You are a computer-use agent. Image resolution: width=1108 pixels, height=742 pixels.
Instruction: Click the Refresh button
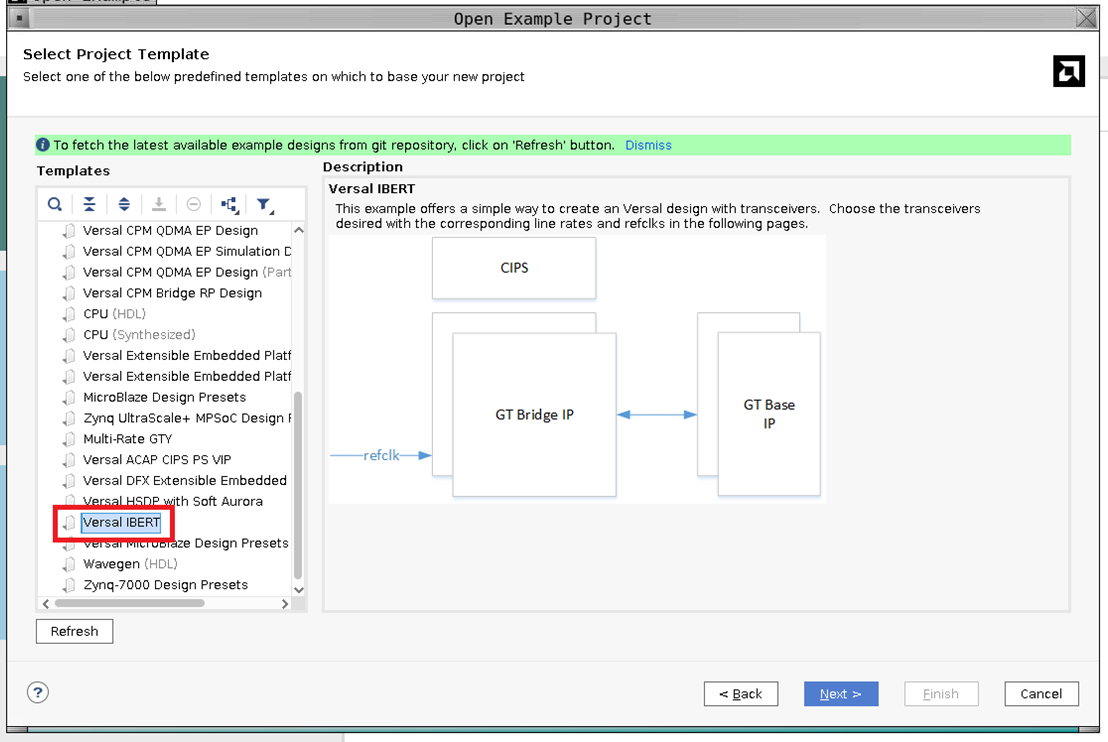click(x=74, y=631)
